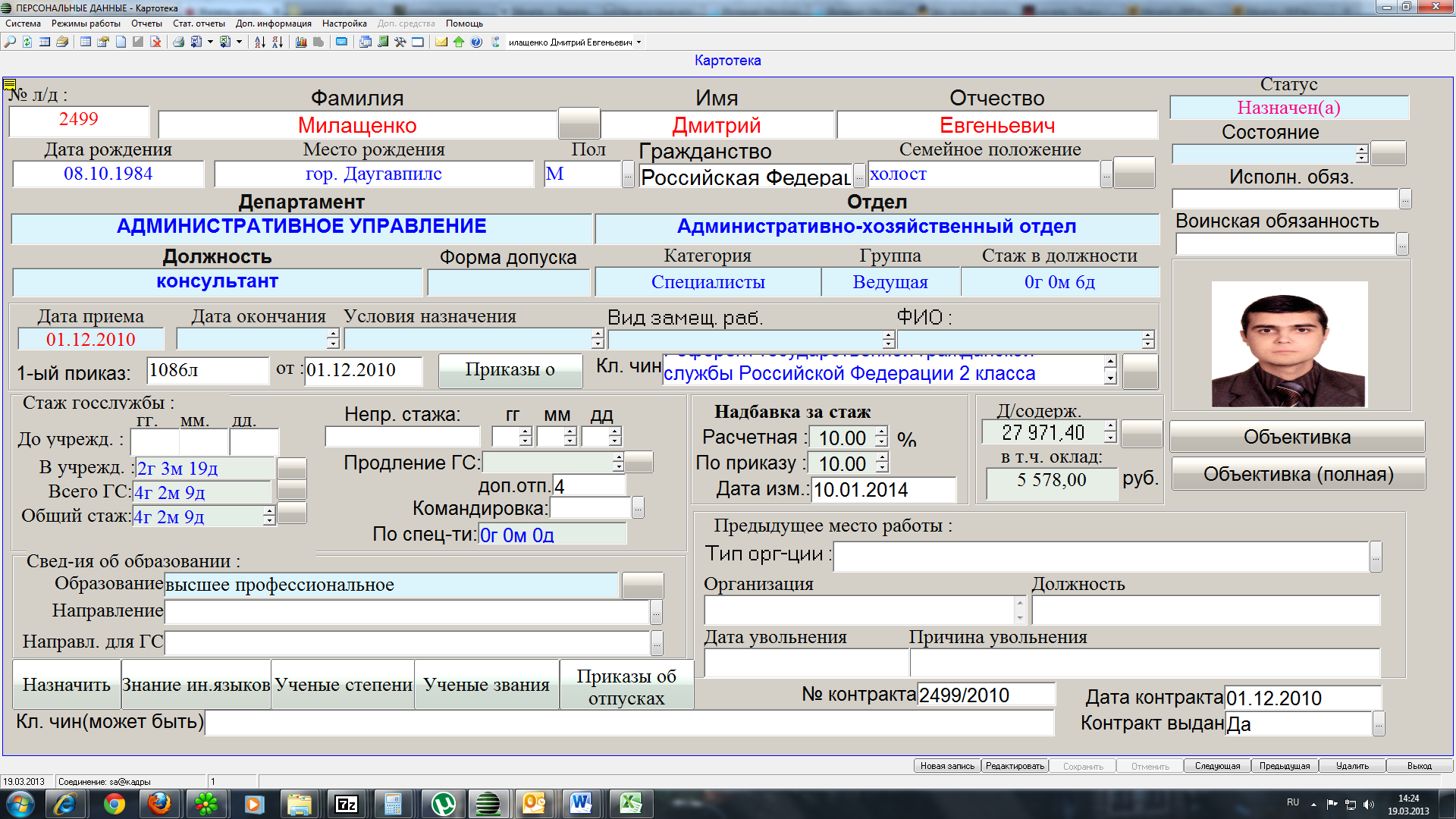
Task: Open the Отчеты menu
Action: pyautogui.click(x=146, y=24)
